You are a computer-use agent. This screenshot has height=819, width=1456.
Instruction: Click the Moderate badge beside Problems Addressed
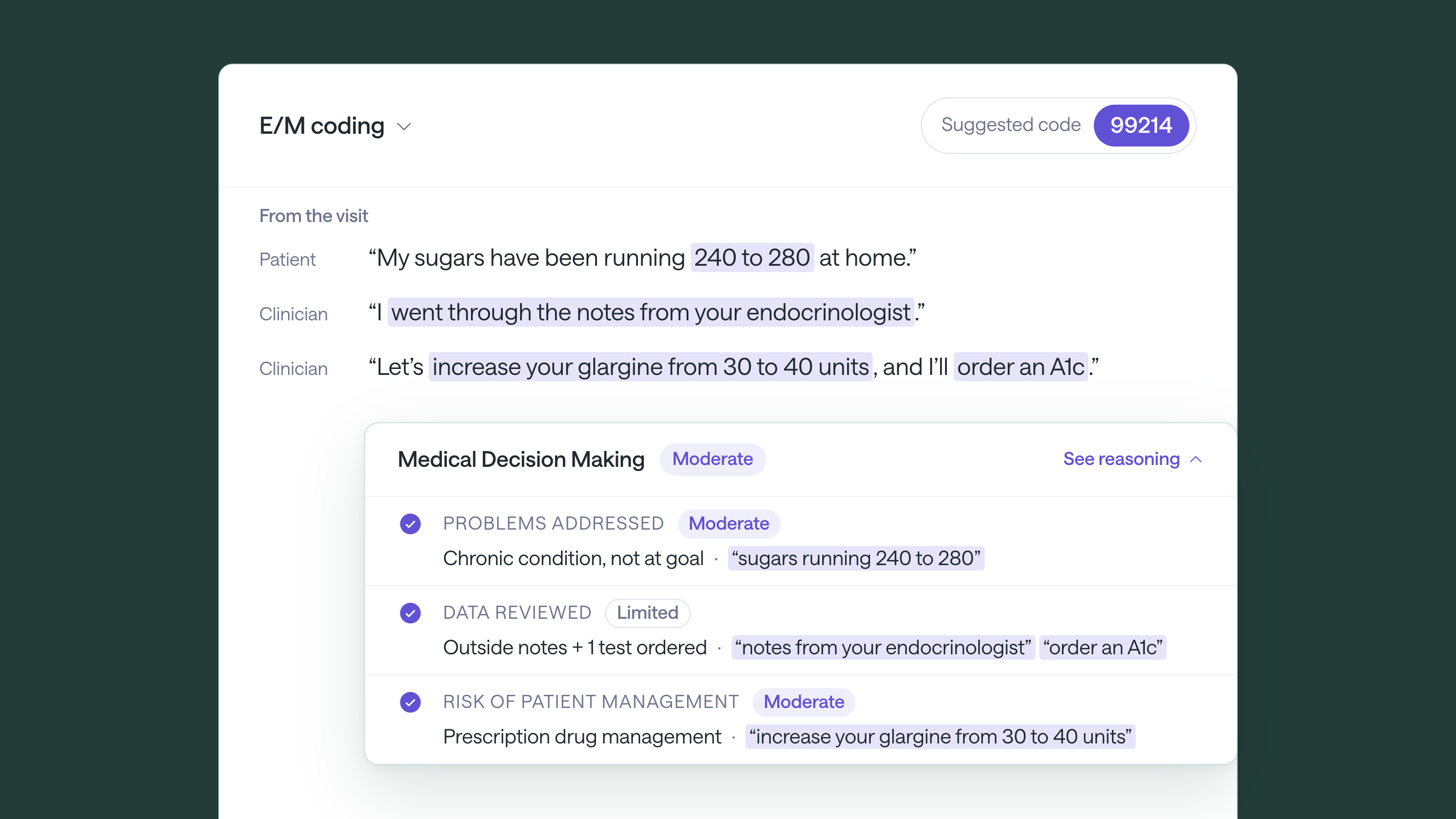(728, 523)
